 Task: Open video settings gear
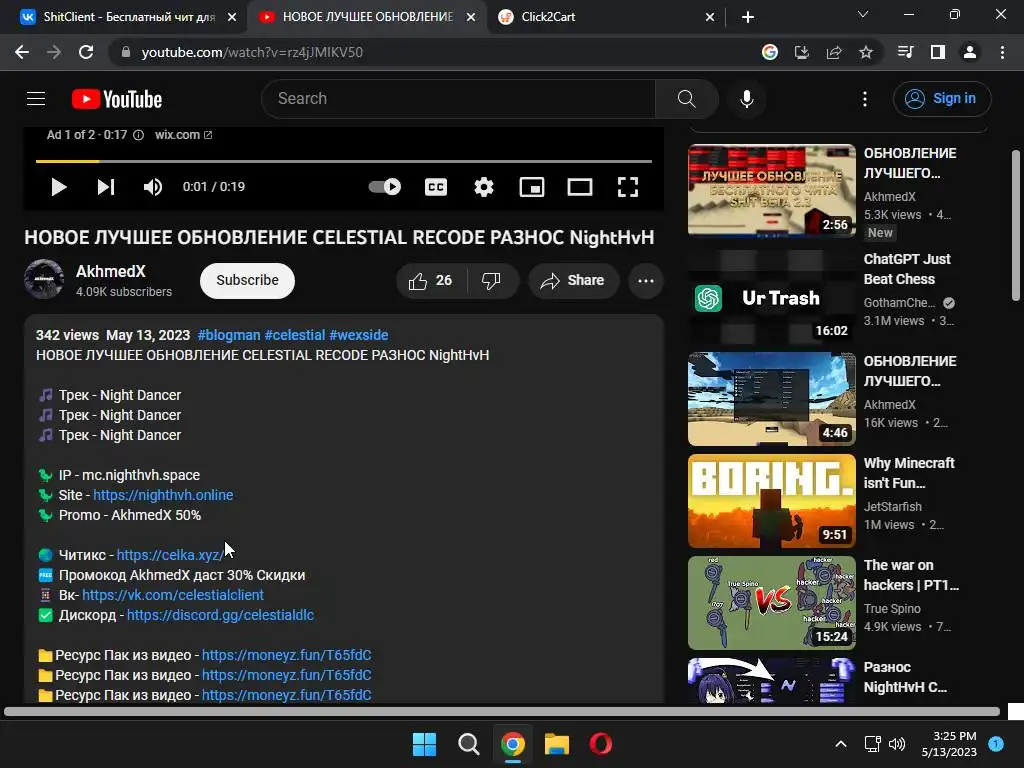point(484,187)
